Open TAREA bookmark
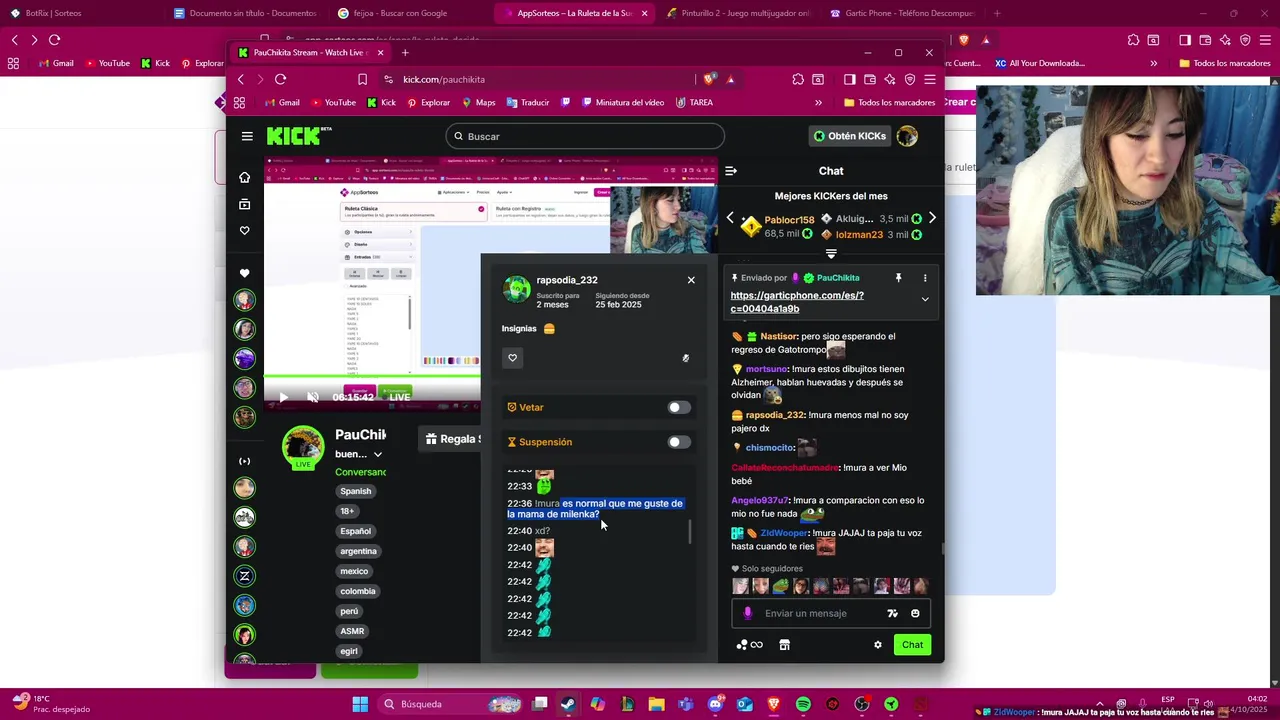Viewport: 1280px width, 720px height. [x=694, y=102]
